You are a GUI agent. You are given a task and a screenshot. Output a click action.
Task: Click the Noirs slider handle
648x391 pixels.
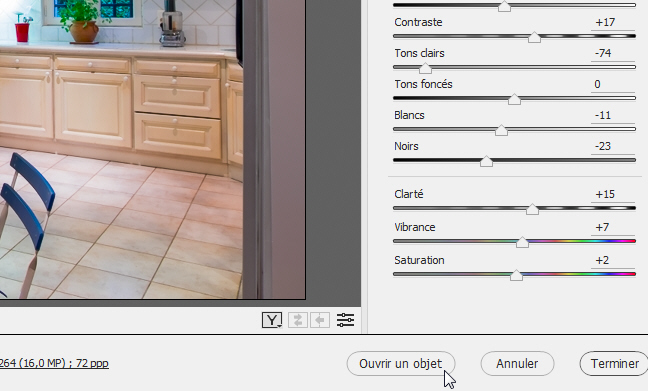[x=486, y=161]
